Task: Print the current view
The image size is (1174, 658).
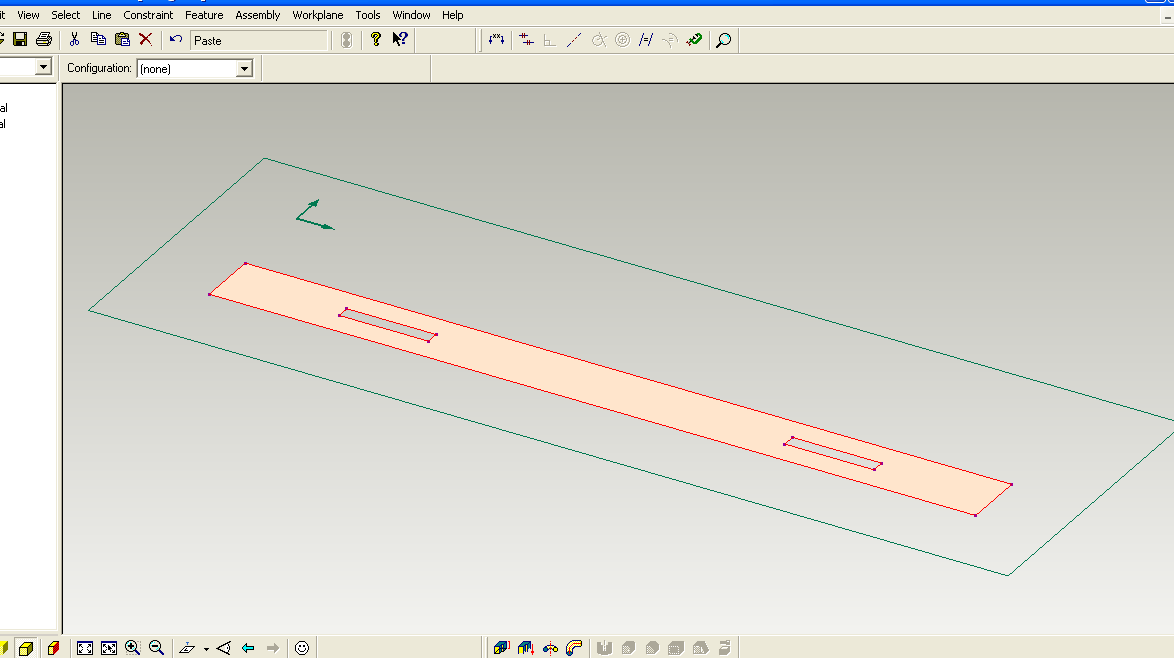Action: point(44,40)
